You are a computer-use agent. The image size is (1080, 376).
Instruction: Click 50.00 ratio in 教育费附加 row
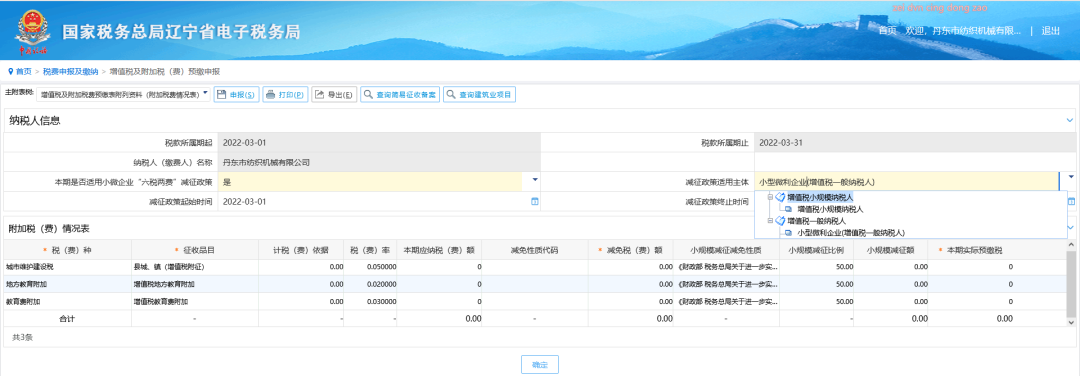coord(817,302)
